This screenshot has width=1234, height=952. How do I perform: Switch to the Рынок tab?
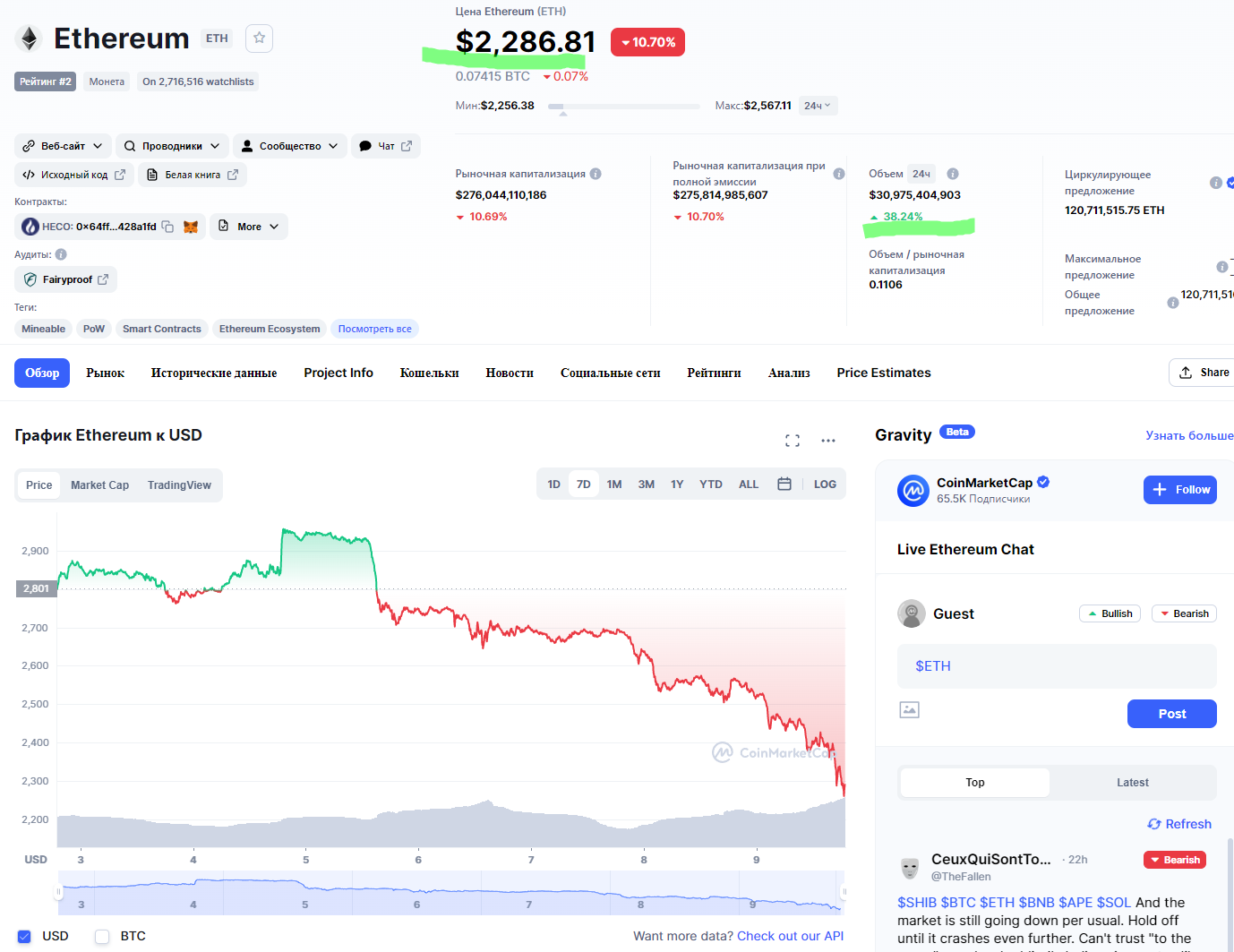(x=106, y=373)
